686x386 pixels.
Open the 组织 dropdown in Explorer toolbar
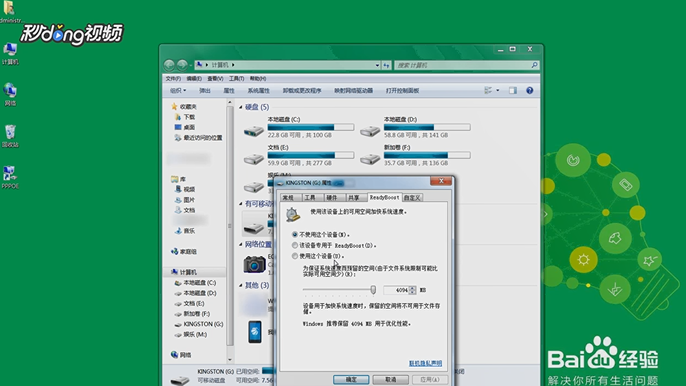click(178, 91)
